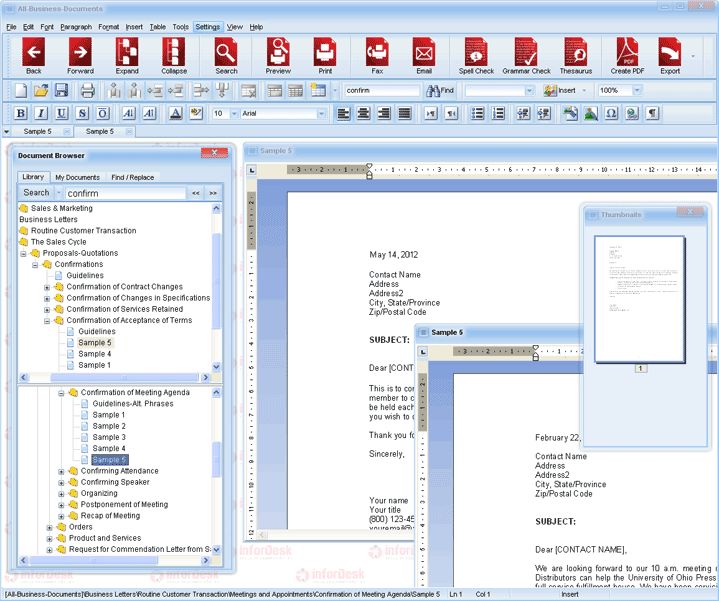Insert a symbol with the Omega icon

click(x=611, y=113)
